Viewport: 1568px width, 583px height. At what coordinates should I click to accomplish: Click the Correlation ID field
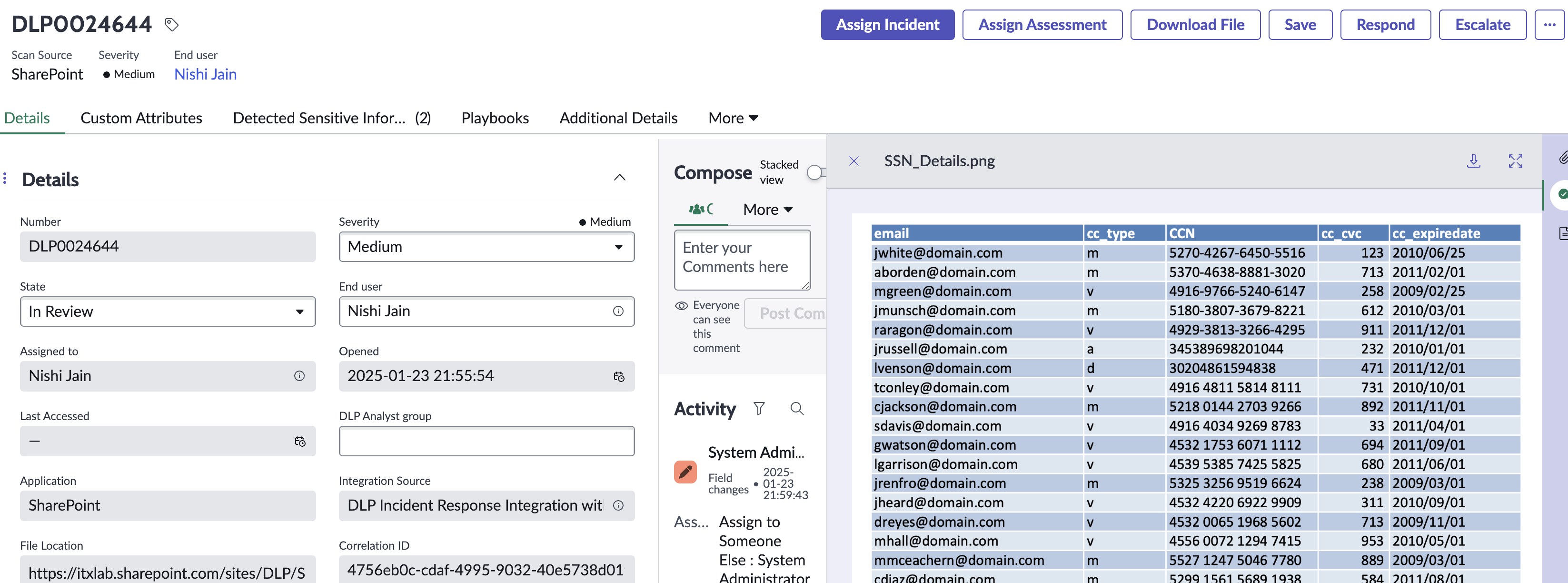point(486,570)
